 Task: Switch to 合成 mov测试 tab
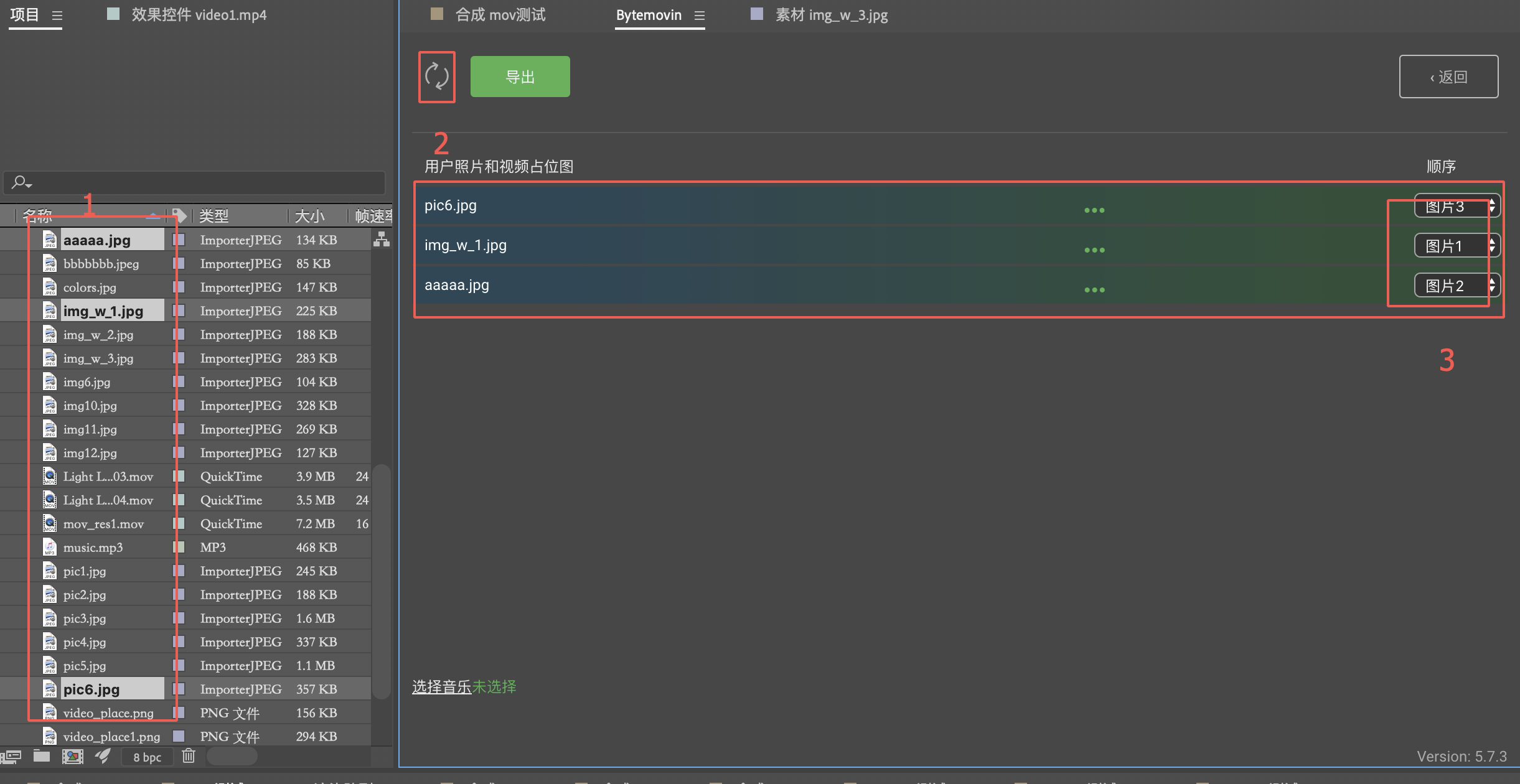tap(500, 15)
